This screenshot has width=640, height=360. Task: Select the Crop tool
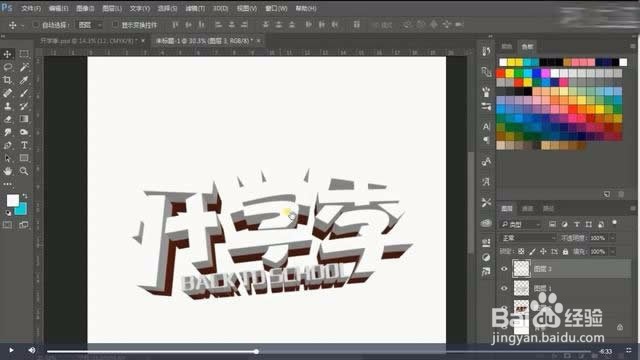tap(7, 80)
